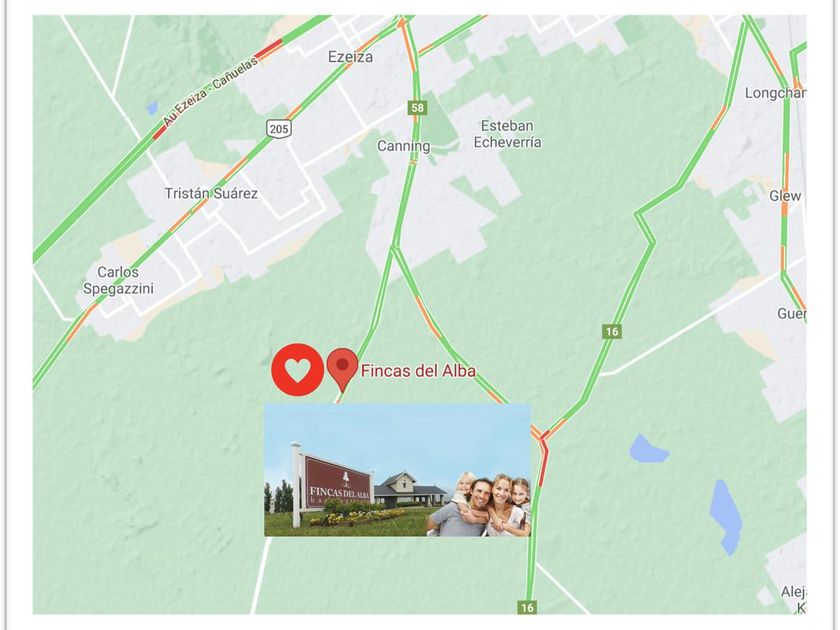Click the Longchamps label at map edge
The height and width of the screenshot is (630, 840).
tap(775, 93)
